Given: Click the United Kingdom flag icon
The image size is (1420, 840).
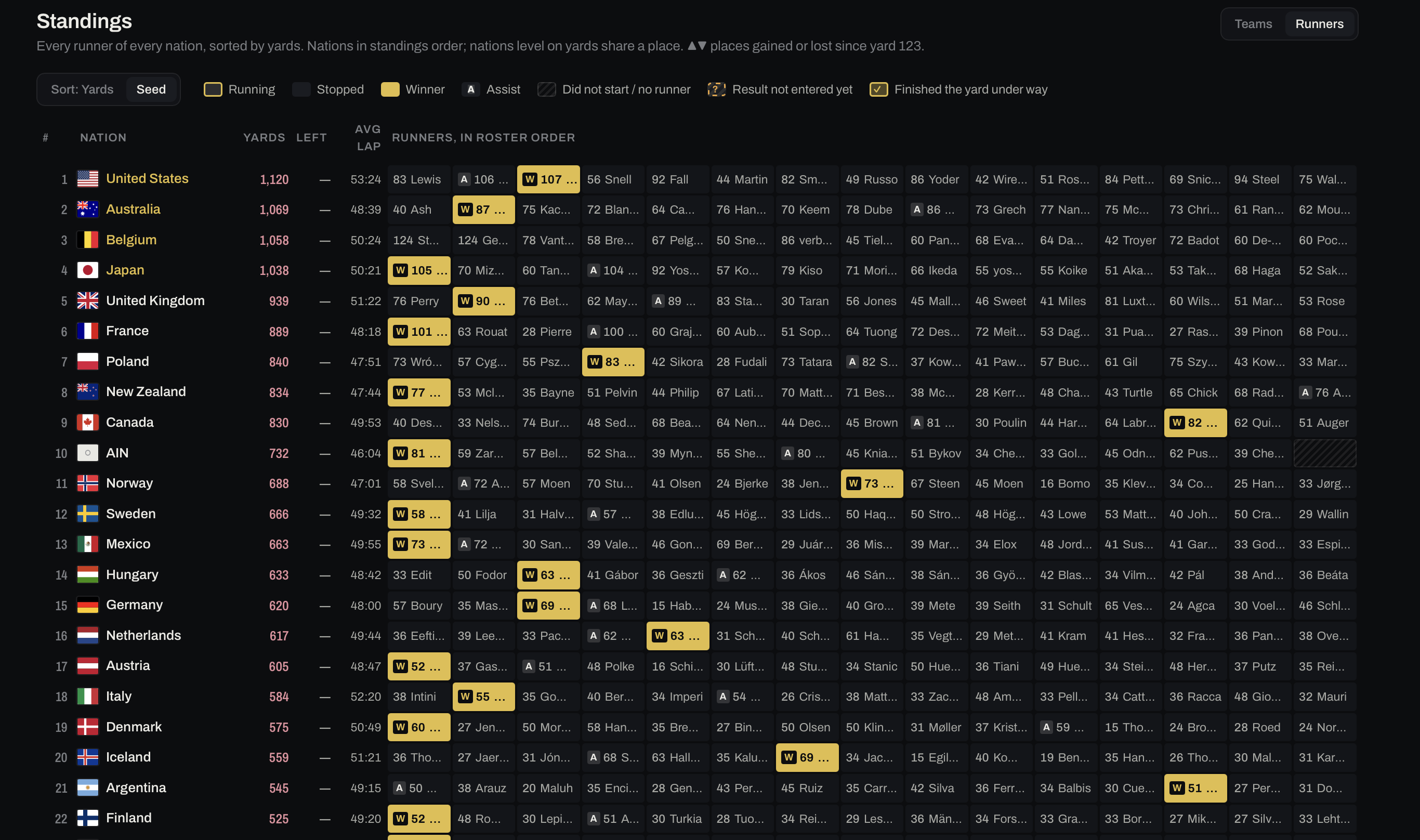Looking at the screenshot, I should (88, 300).
